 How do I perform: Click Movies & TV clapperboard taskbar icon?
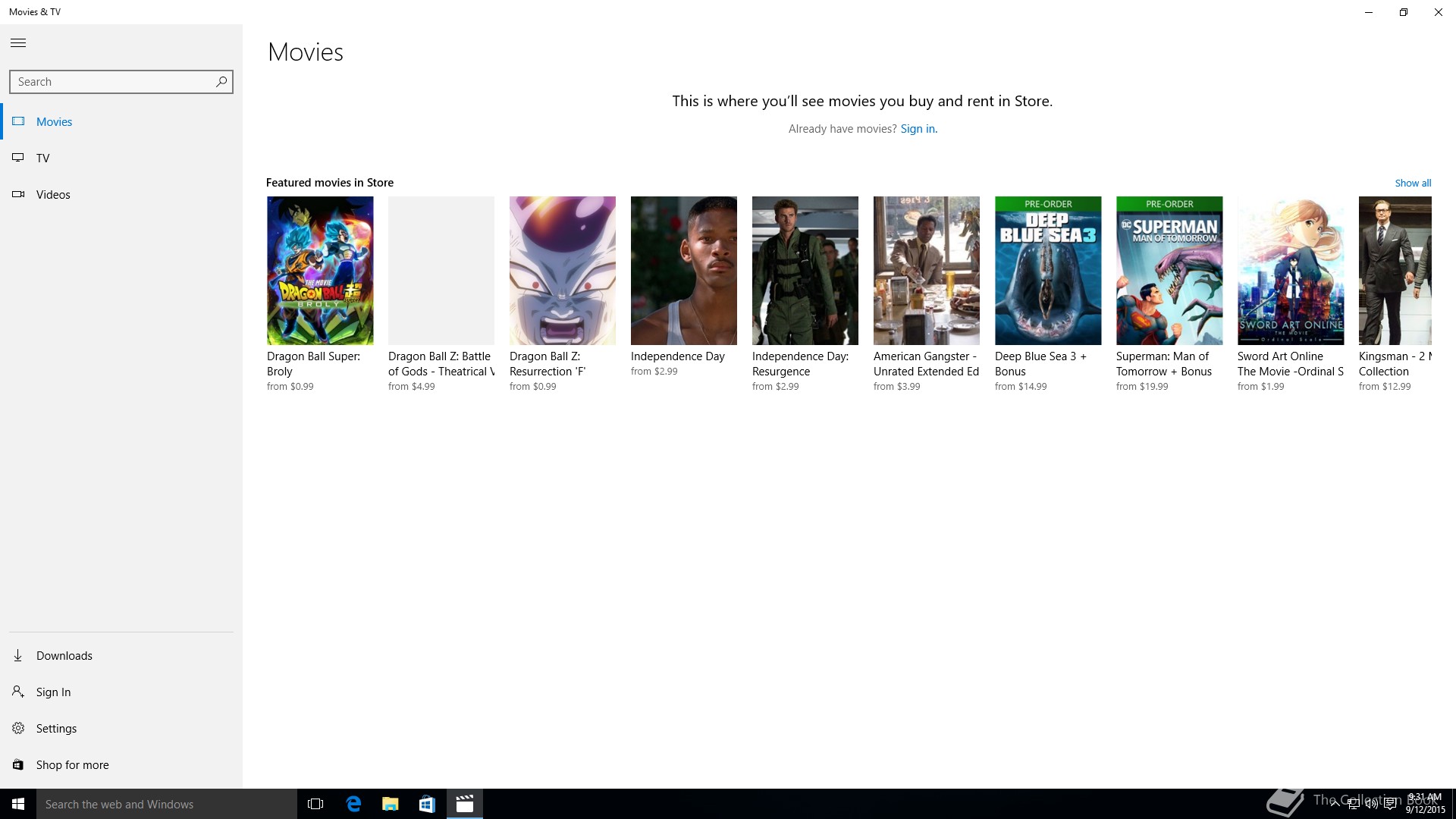pyautogui.click(x=464, y=804)
